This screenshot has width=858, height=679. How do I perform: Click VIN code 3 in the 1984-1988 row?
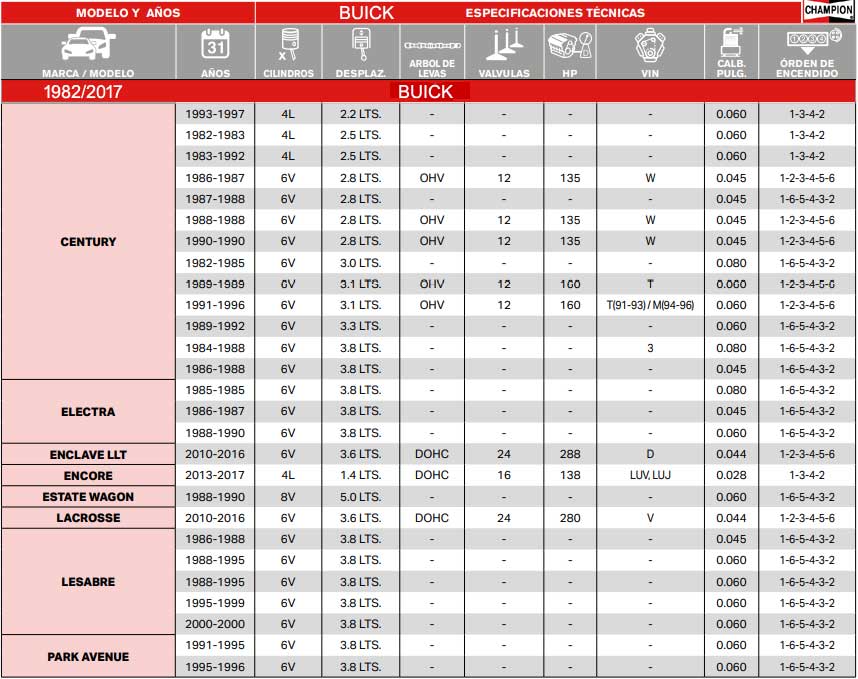coord(650,348)
